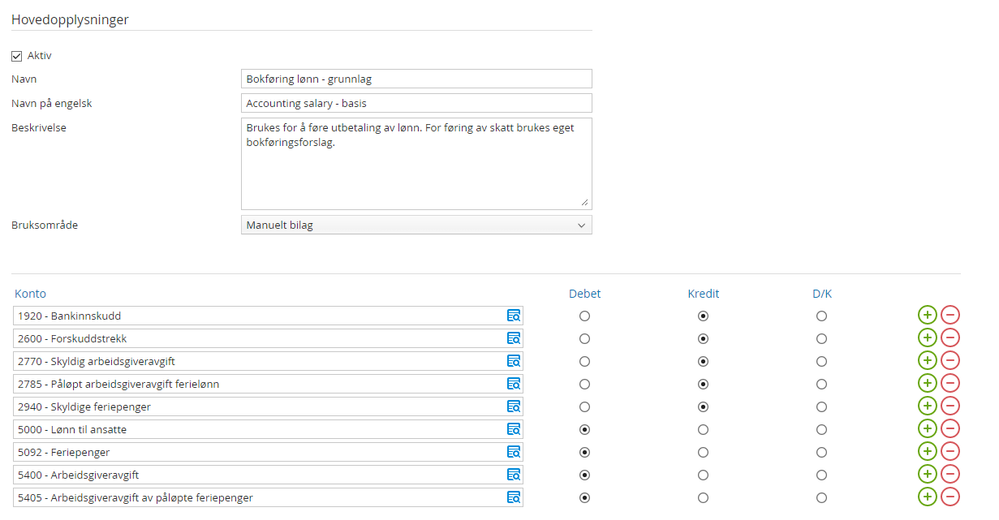This screenshot has width=999, height=520.
Task: Open the Bruksområde dropdown
Action: pyautogui.click(x=416, y=226)
